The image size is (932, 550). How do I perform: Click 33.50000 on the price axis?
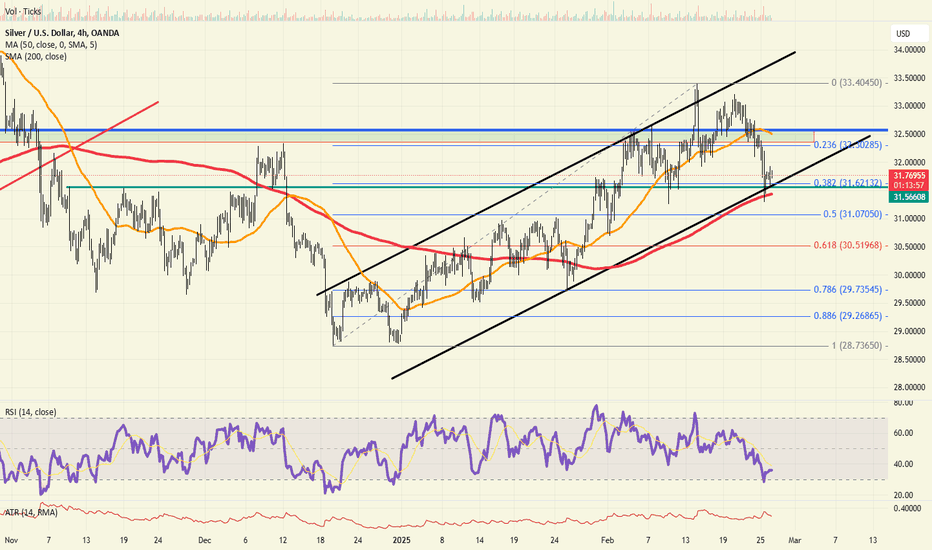tap(909, 78)
